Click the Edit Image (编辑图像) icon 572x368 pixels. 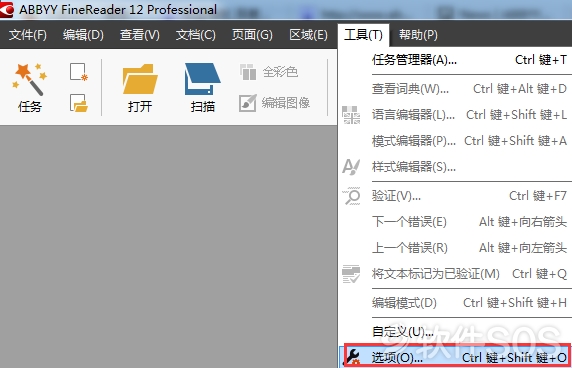click(248, 103)
